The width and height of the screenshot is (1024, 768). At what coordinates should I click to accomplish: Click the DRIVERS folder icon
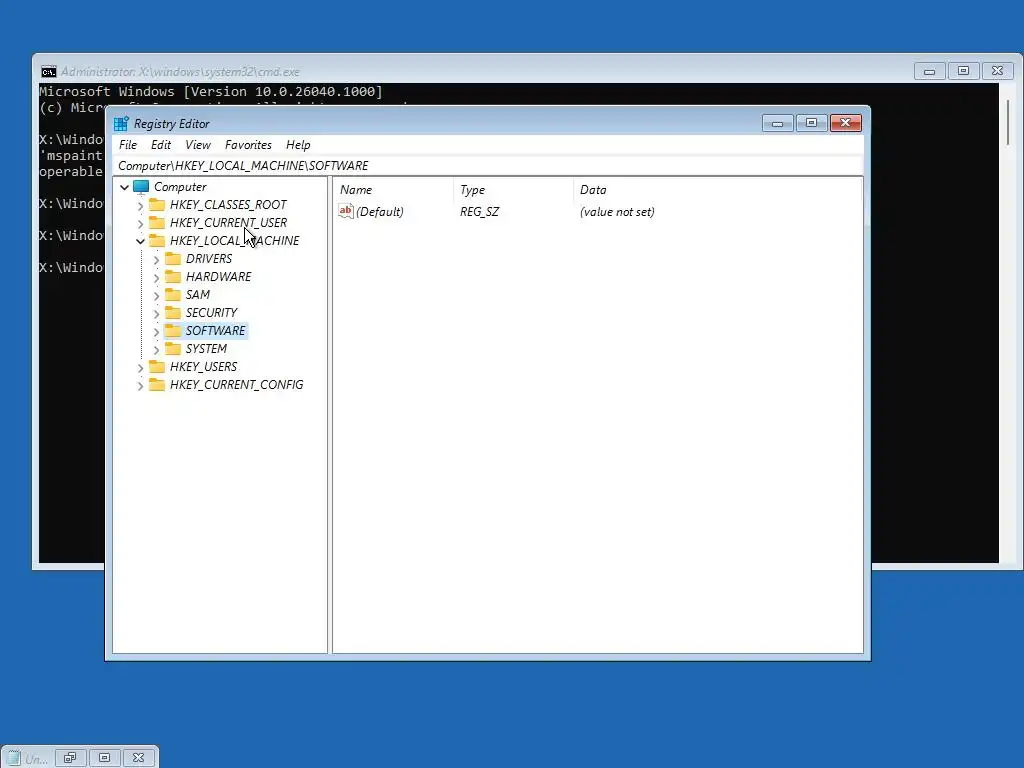[x=172, y=259]
